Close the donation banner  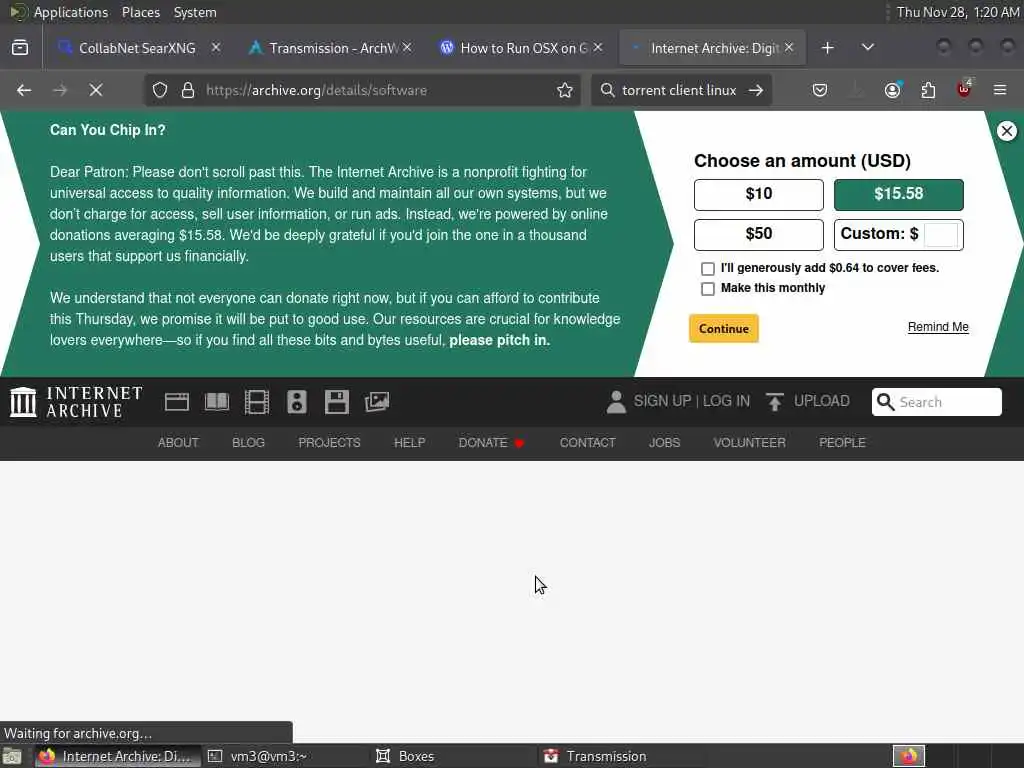pos(1006,131)
